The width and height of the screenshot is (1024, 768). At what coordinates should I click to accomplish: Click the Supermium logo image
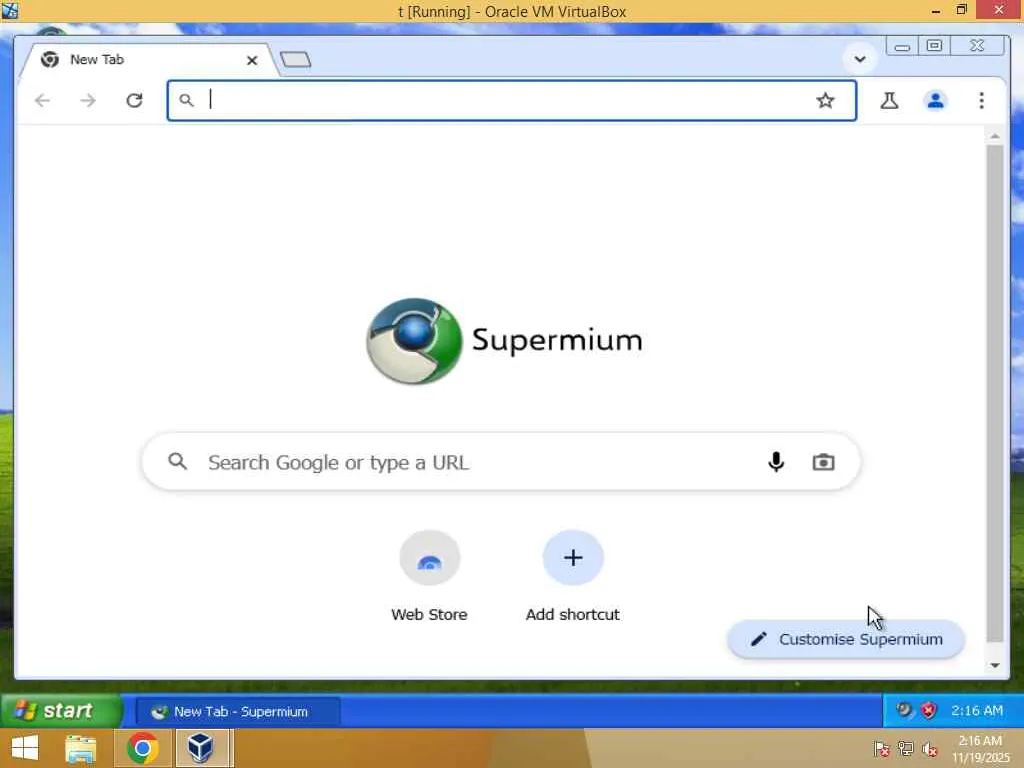click(x=414, y=341)
